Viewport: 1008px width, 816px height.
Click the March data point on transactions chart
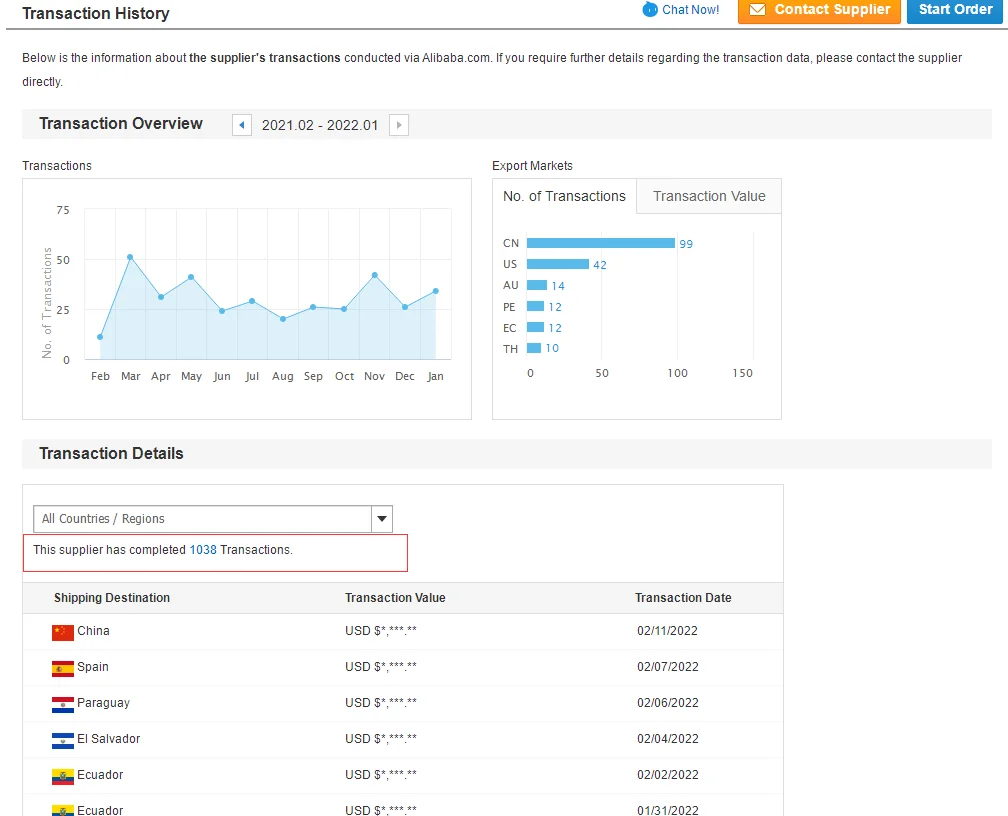[x=130, y=257]
